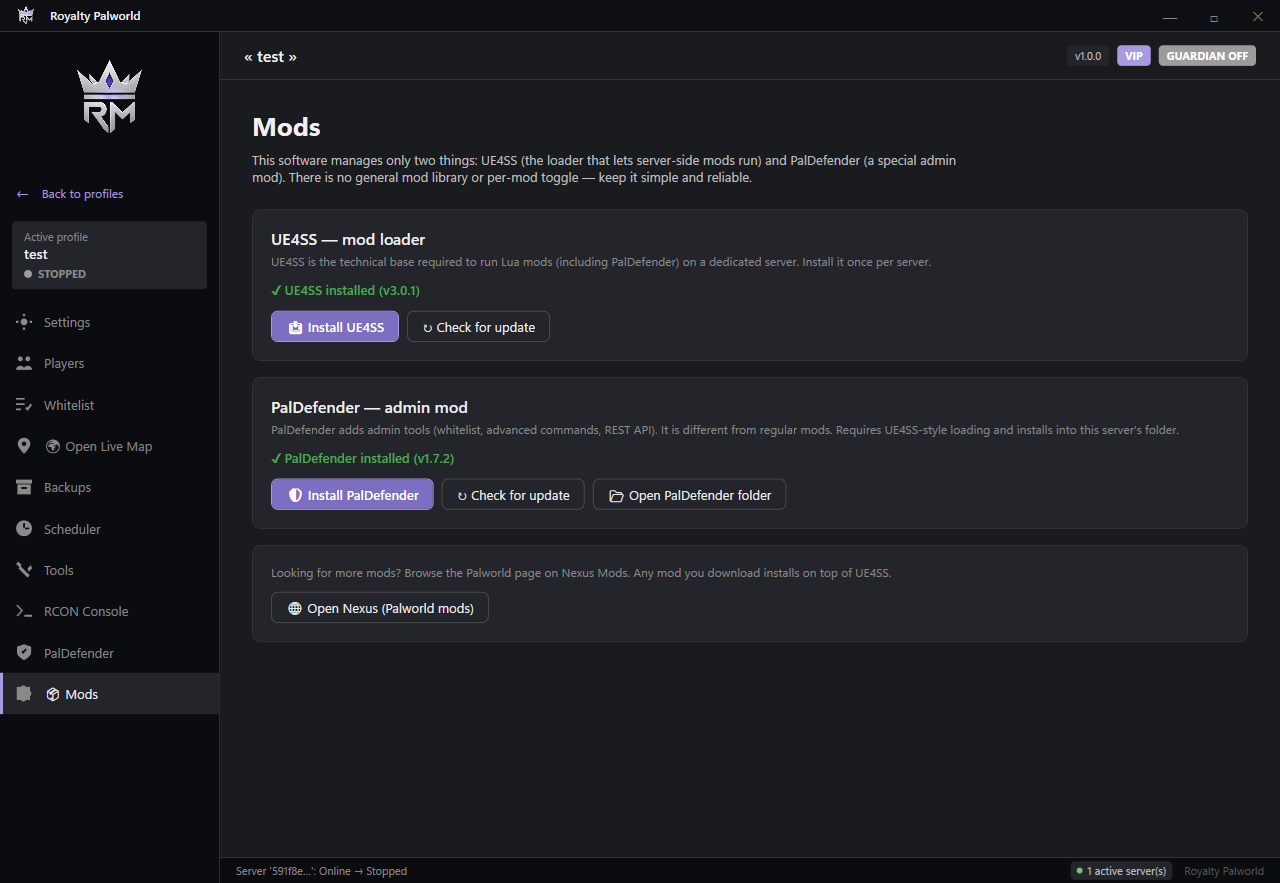The image size is (1280, 883).
Task: Click the Backups archive box icon
Action: pos(24,488)
